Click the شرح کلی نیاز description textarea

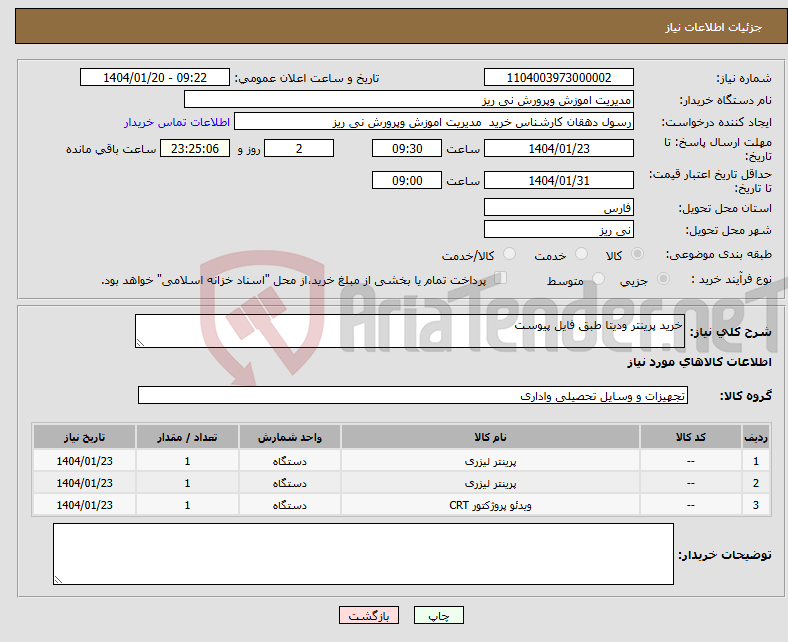(x=410, y=331)
